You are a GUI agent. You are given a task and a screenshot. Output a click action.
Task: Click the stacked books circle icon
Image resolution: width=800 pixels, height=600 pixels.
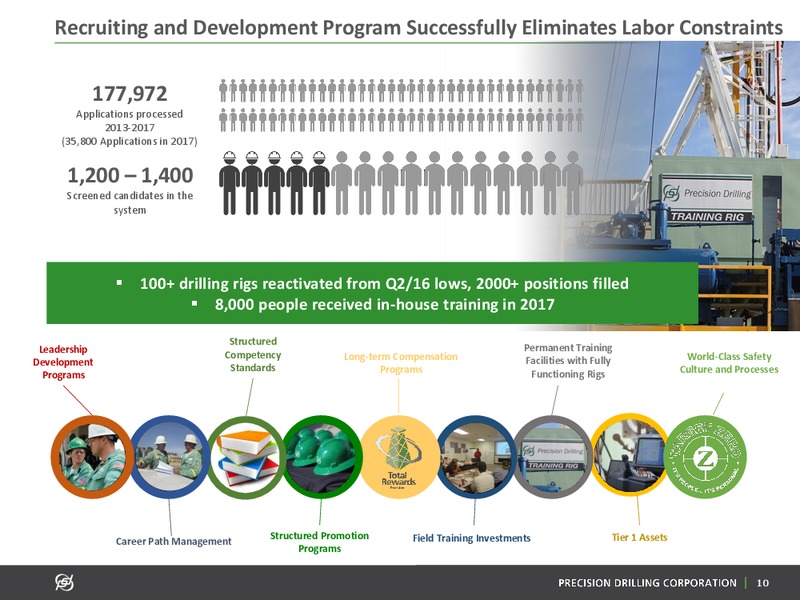pos(246,458)
